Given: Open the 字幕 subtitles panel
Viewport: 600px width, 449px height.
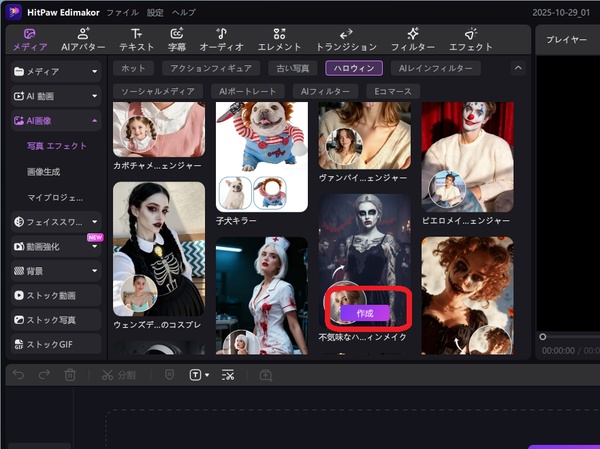Looking at the screenshot, I should pyautogui.click(x=178, y=39).
